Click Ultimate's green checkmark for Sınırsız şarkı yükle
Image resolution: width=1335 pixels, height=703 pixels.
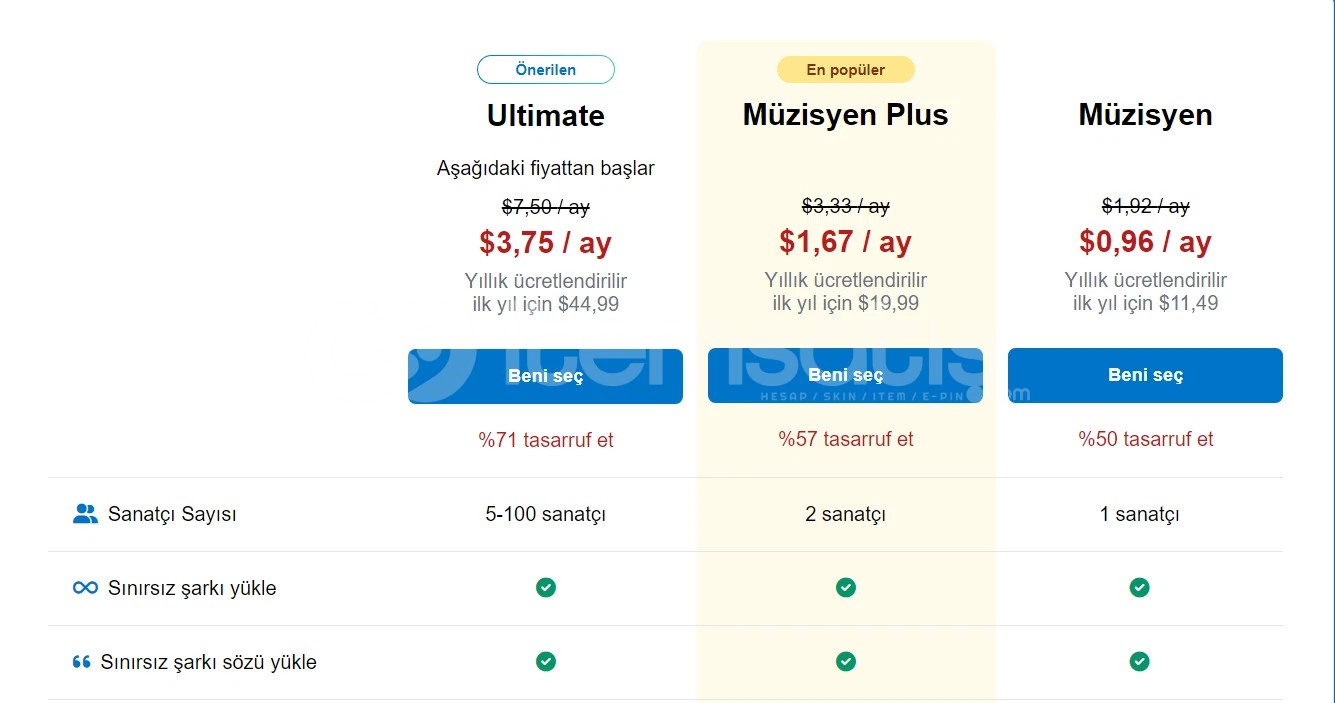pos(546,587)
